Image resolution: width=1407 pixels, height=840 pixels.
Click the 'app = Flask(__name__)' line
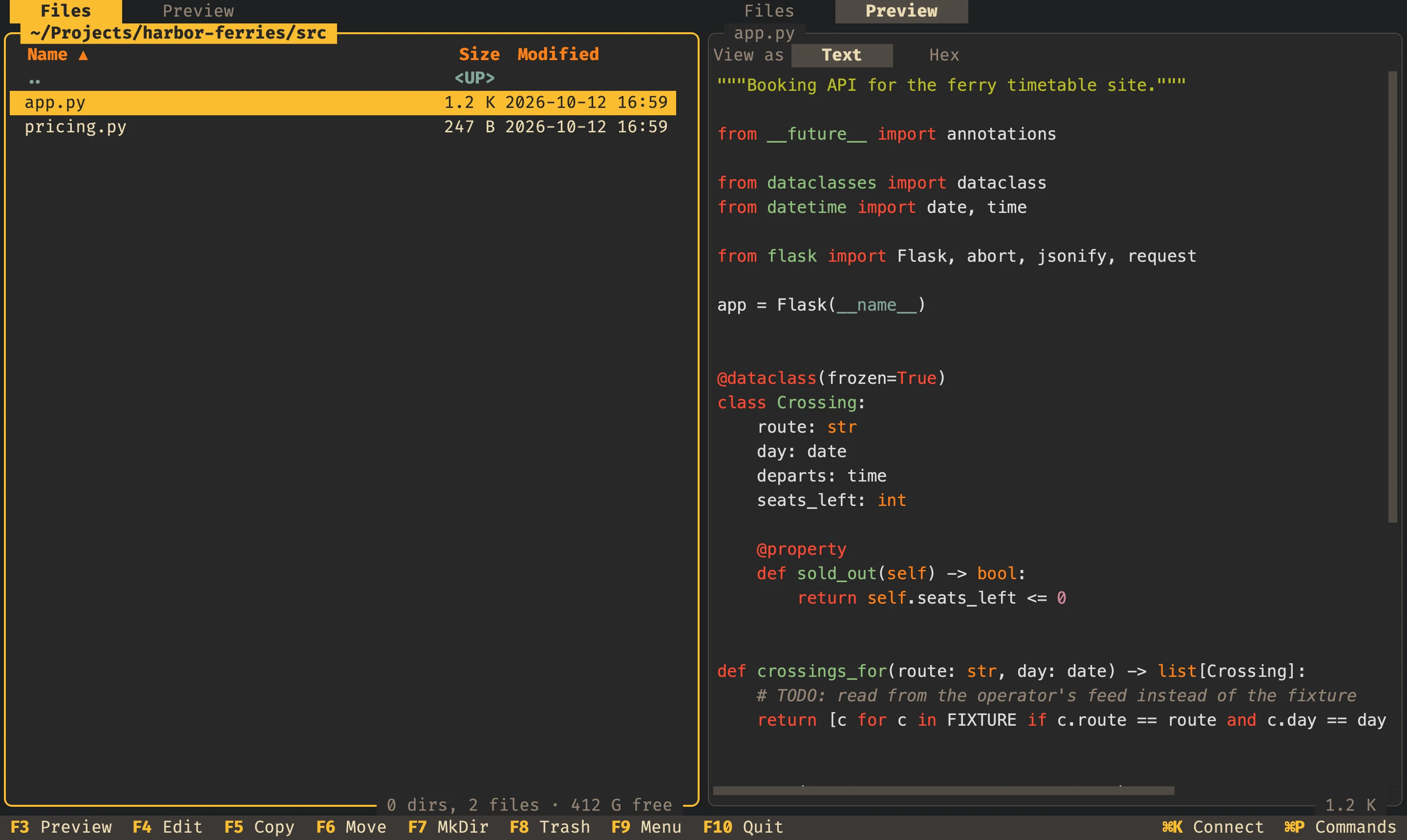pyautogui.click(x=821, y=305)
